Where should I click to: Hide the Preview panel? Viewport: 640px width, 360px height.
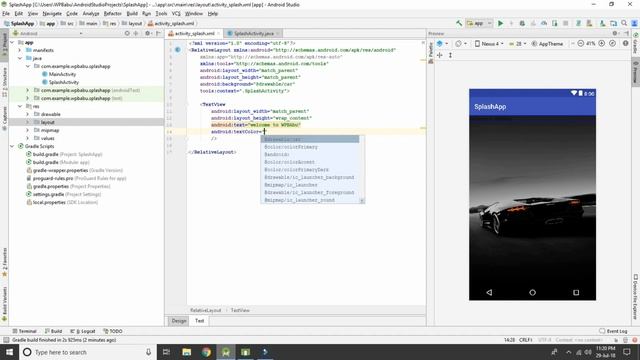coord(626,33)
